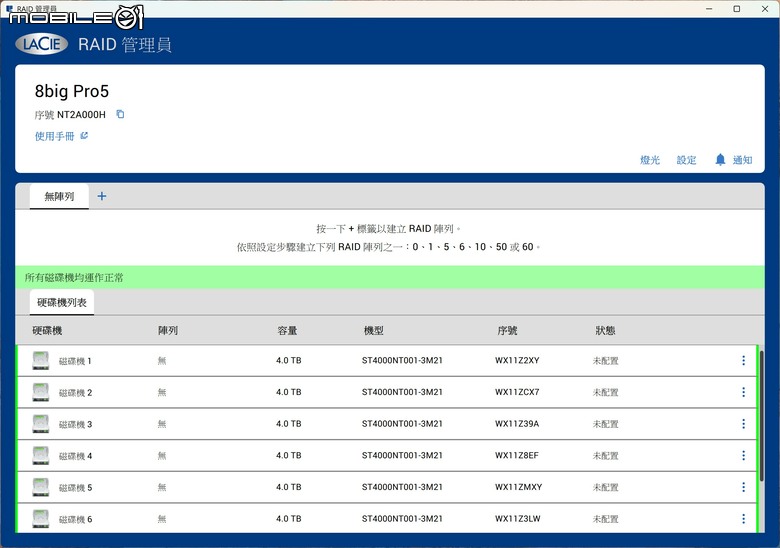This screenshot has height=548, width=780.
Task: Copy the serial number NT2A000H icon
Action: (x=120, y=114)
